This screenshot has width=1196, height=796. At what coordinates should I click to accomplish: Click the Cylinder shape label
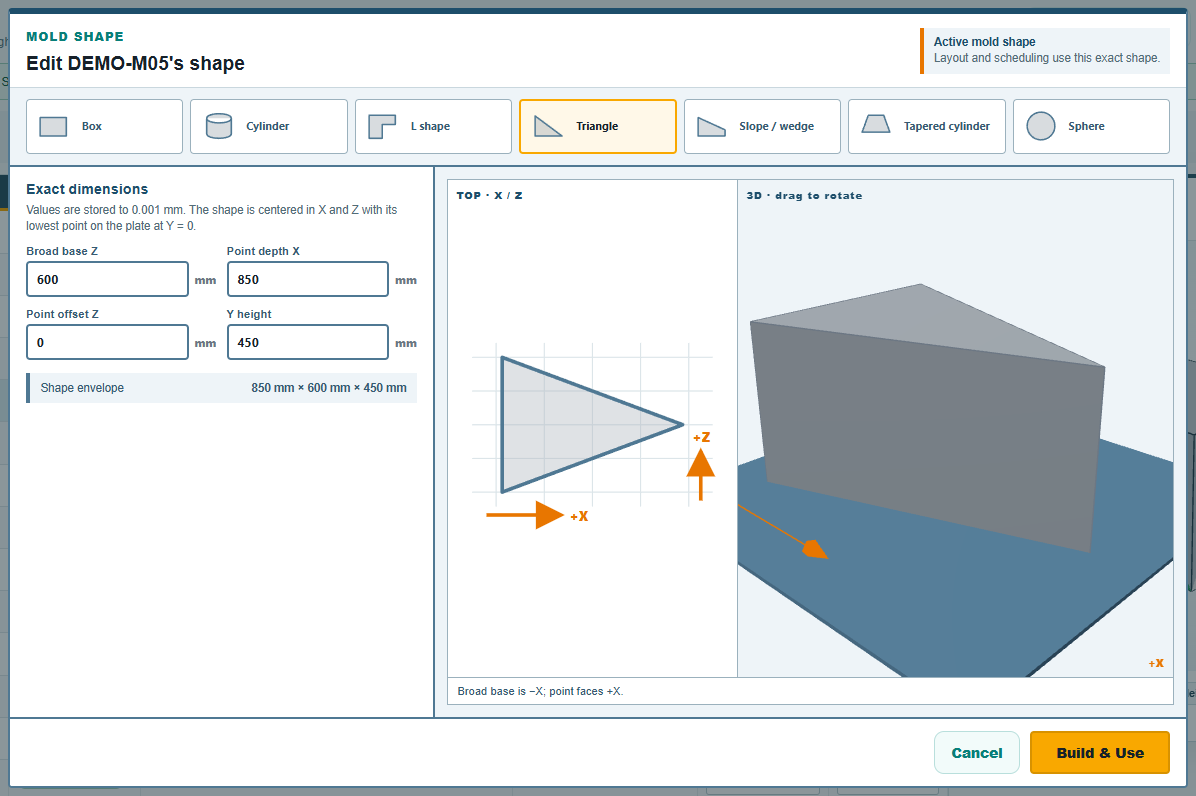tap(268, 127)
